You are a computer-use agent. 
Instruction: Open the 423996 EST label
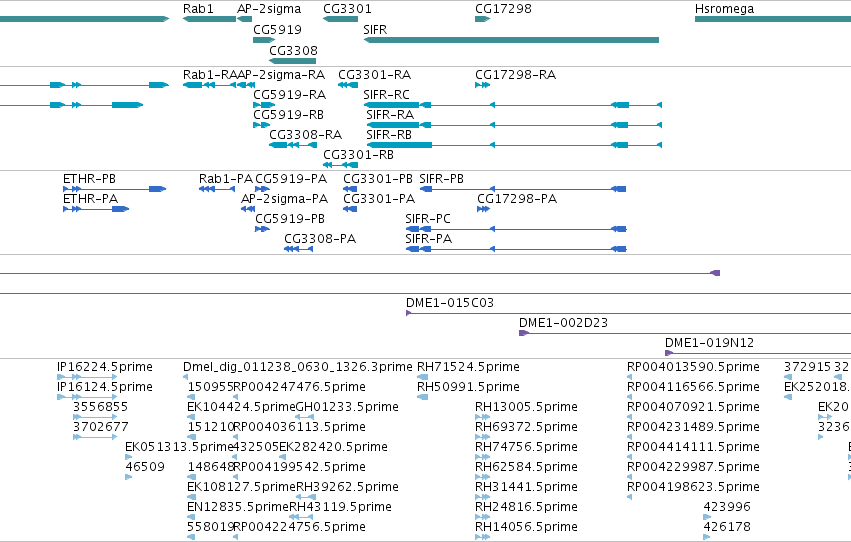[x=727, y=507]
